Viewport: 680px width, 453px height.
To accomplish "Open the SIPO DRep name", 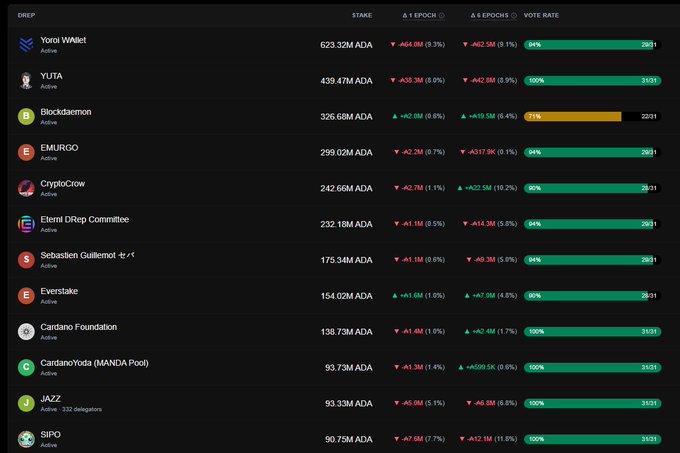I will pos(51,435).
